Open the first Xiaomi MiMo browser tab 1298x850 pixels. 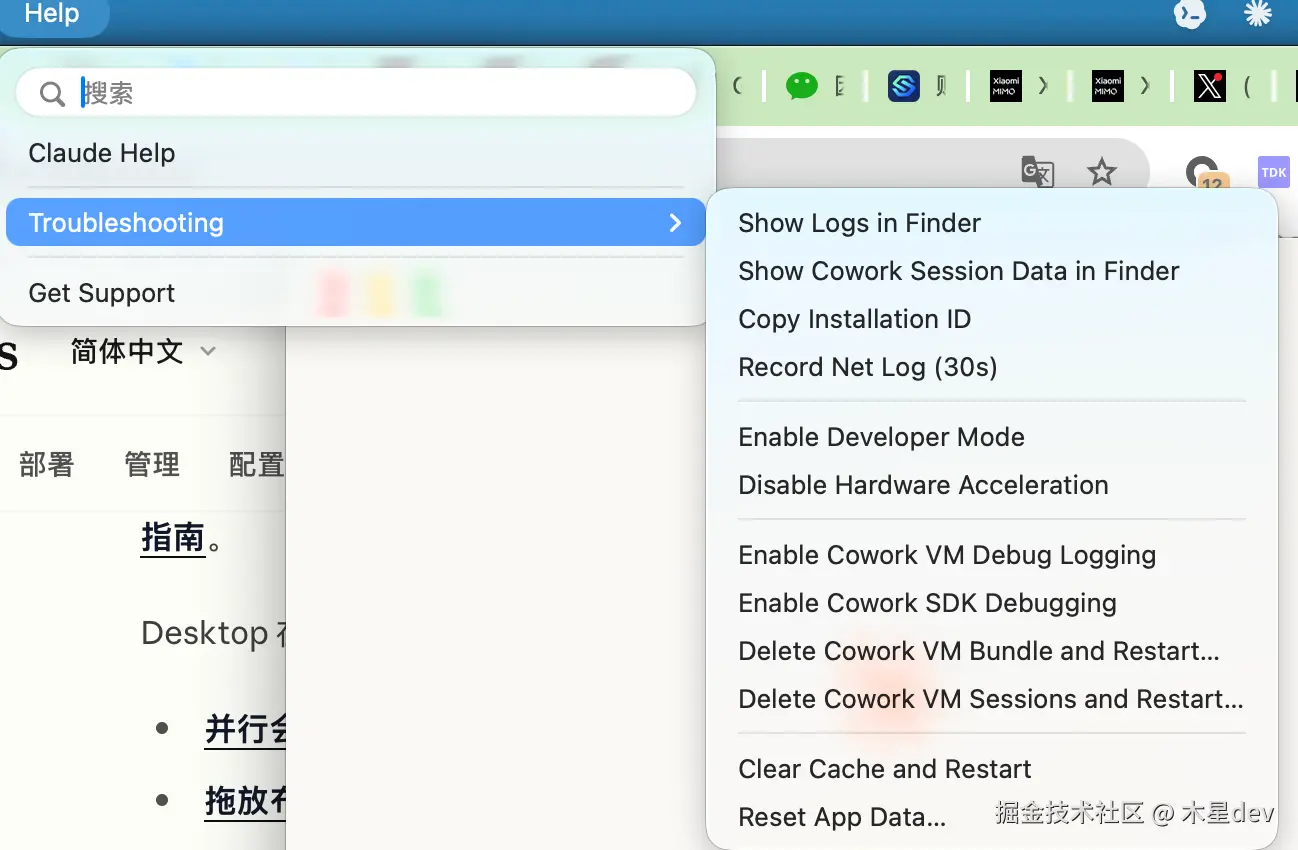coord(1005,86)
